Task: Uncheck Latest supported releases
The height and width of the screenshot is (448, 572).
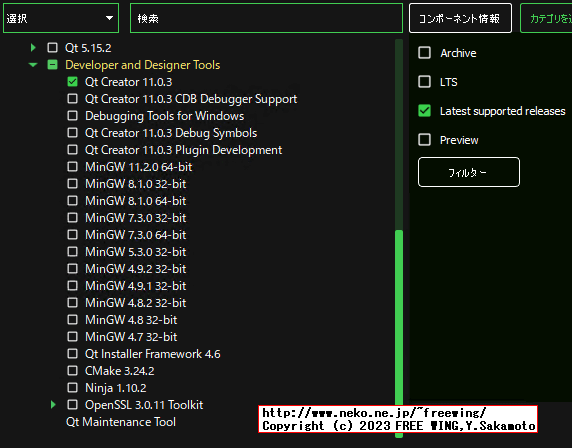Action: pyautogui.click(x=424, y=111)
